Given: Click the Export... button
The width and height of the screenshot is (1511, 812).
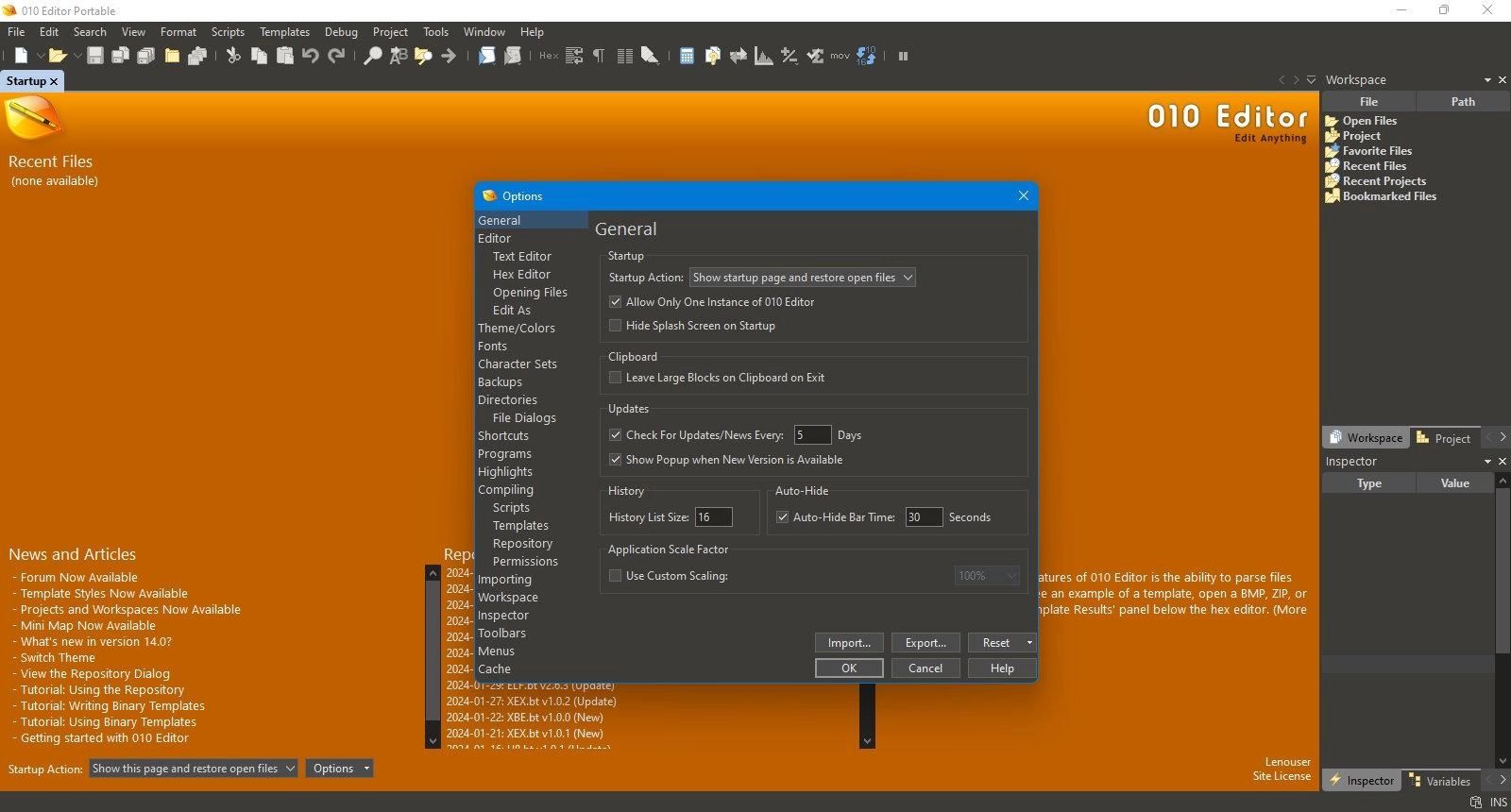Looking at the screenshot, I should coord(925,643).
